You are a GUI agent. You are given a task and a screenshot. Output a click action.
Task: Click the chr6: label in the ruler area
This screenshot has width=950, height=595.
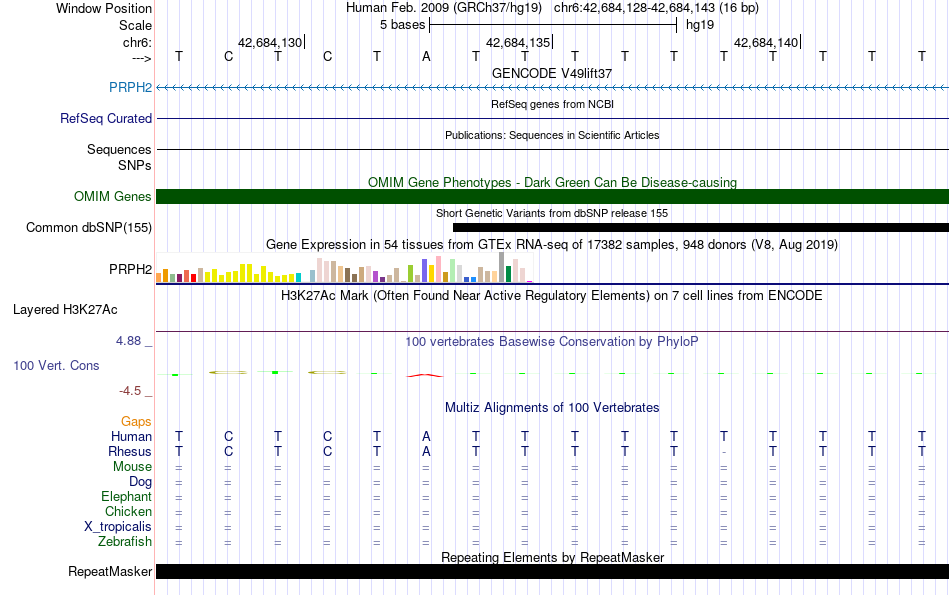pos(137,42)
